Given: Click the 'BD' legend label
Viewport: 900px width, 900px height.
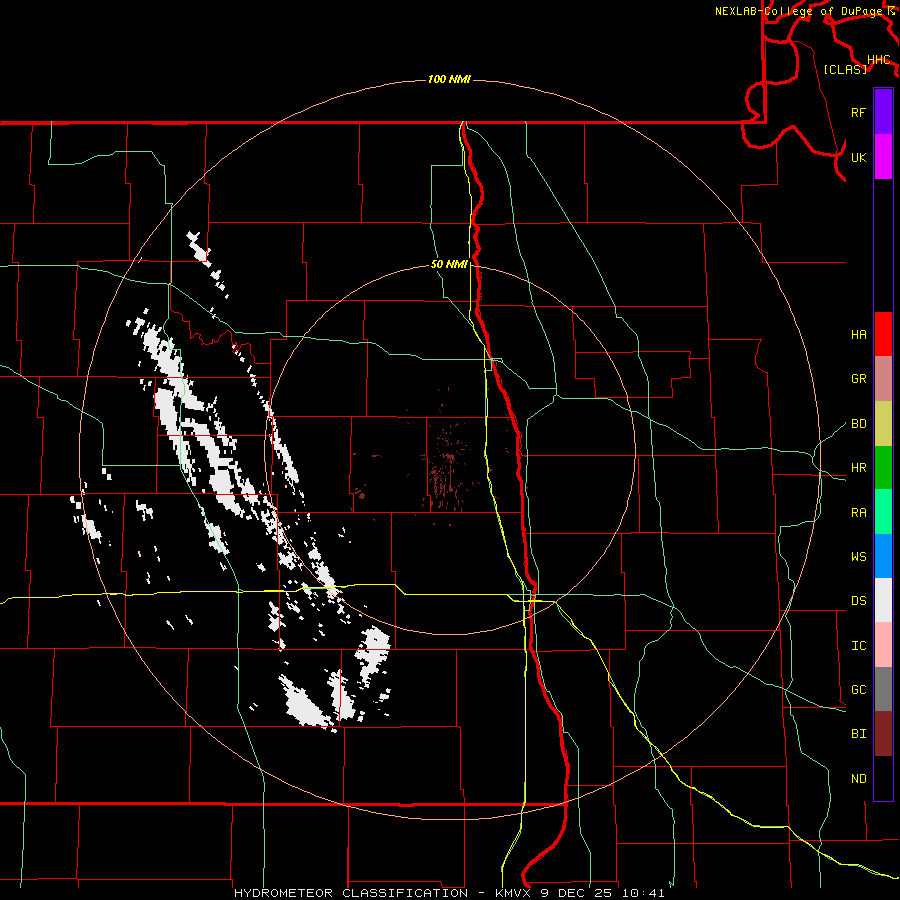Looking at the screenshot, I should 858,424.
